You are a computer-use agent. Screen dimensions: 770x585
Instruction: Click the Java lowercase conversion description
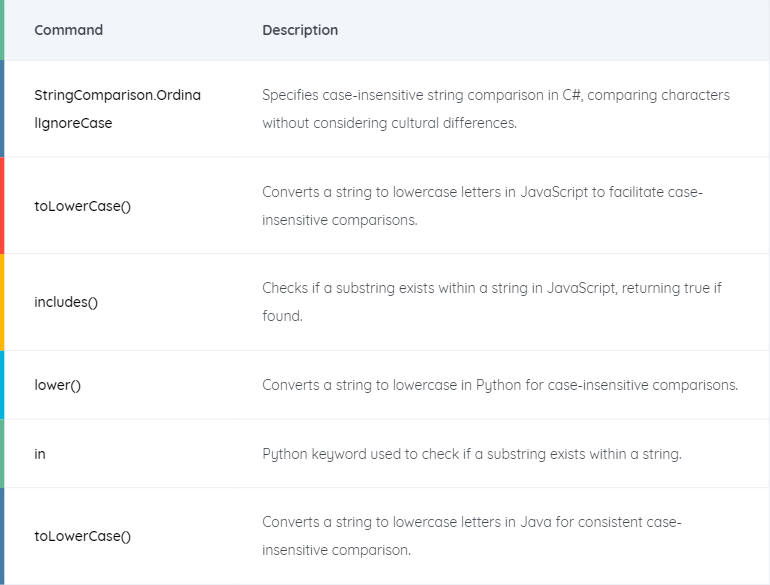tap(471, 536)
